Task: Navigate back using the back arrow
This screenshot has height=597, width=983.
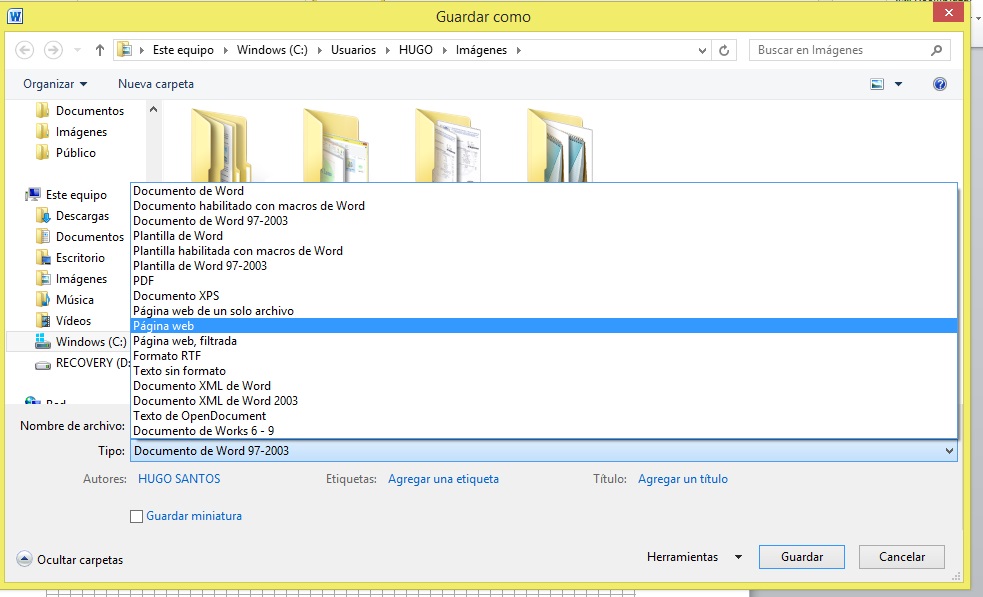Action: coord(24,49)
